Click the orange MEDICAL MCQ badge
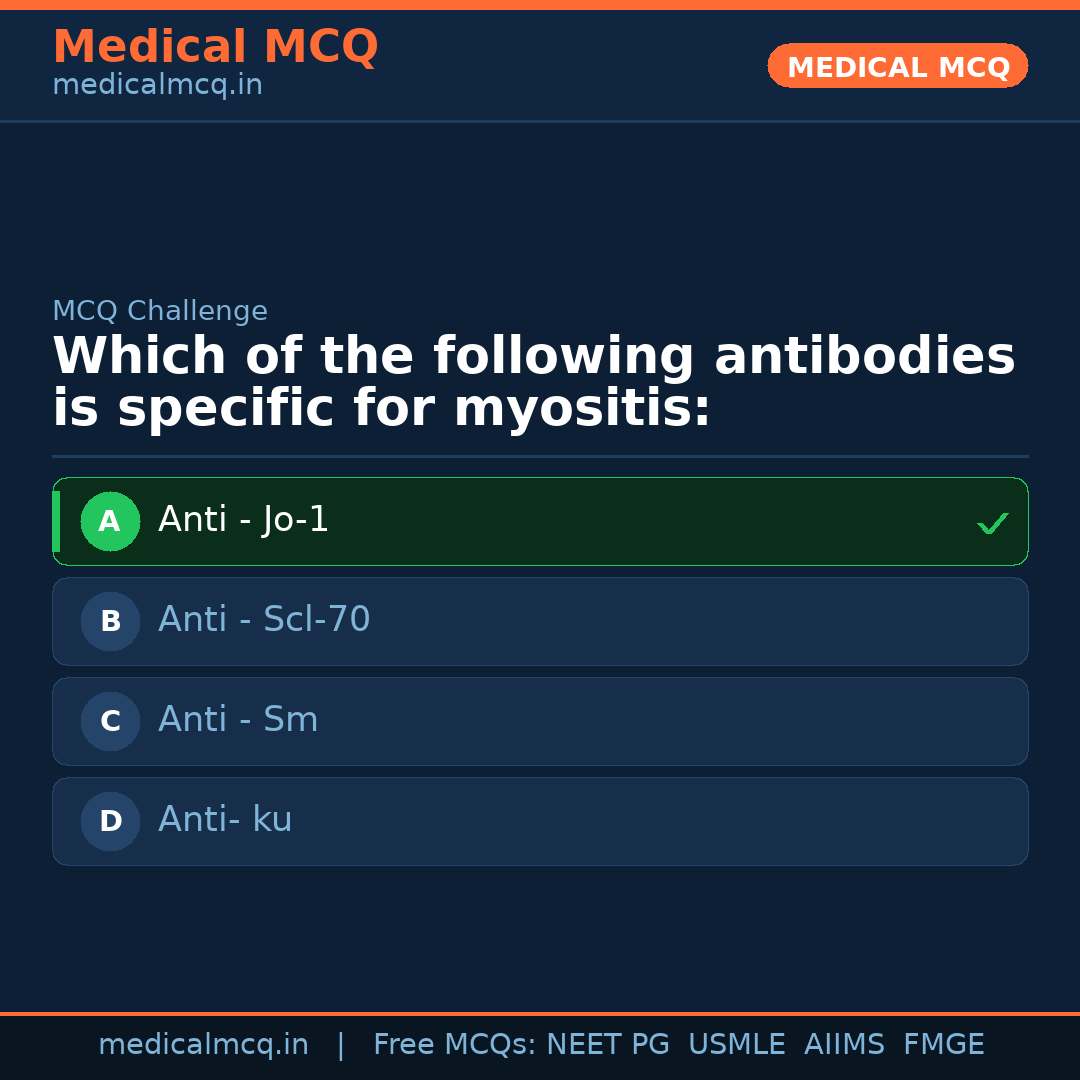 point(897,66)
